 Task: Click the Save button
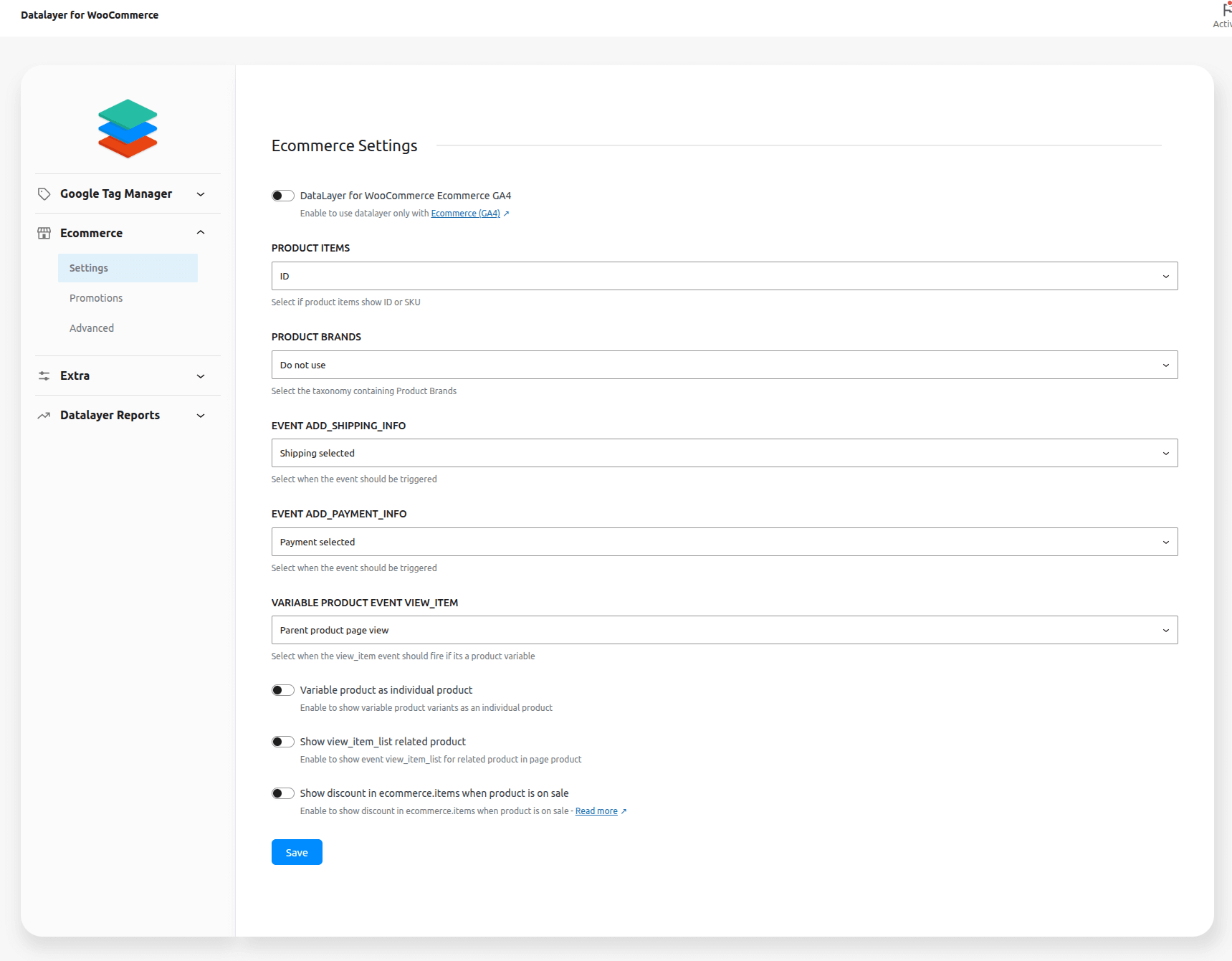click(x=297, y=852)
